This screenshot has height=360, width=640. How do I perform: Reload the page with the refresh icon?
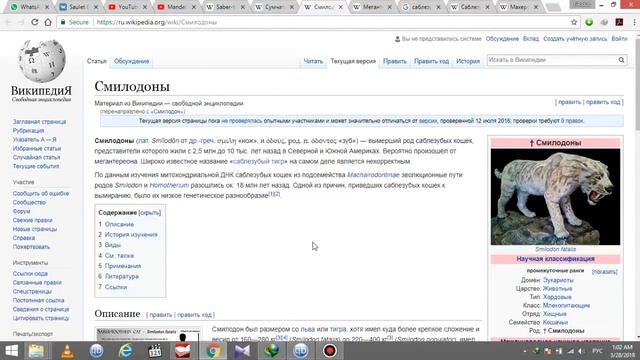pyautogui.click(x=35, y=22)
